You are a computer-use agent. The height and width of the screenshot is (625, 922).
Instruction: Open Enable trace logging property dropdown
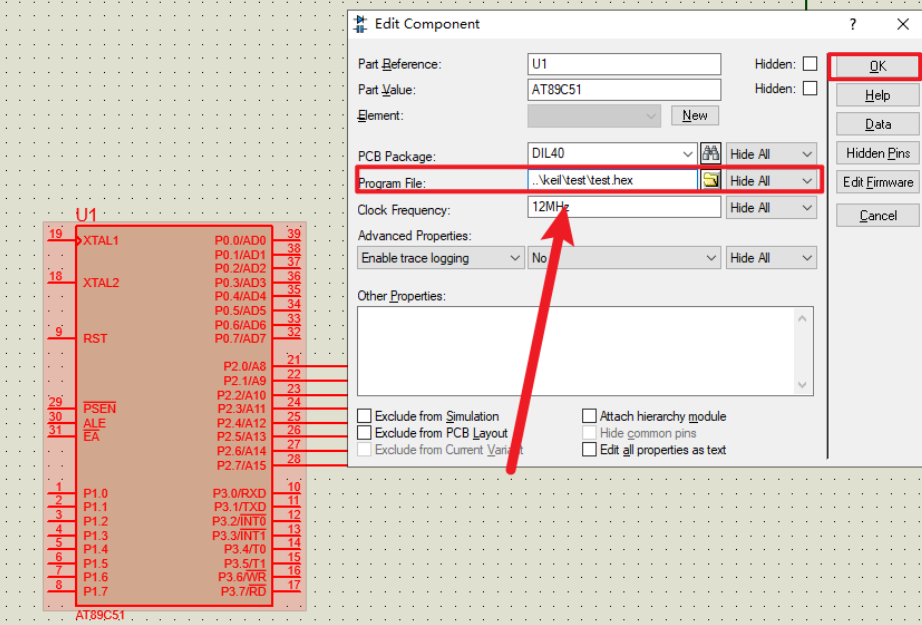440,258
